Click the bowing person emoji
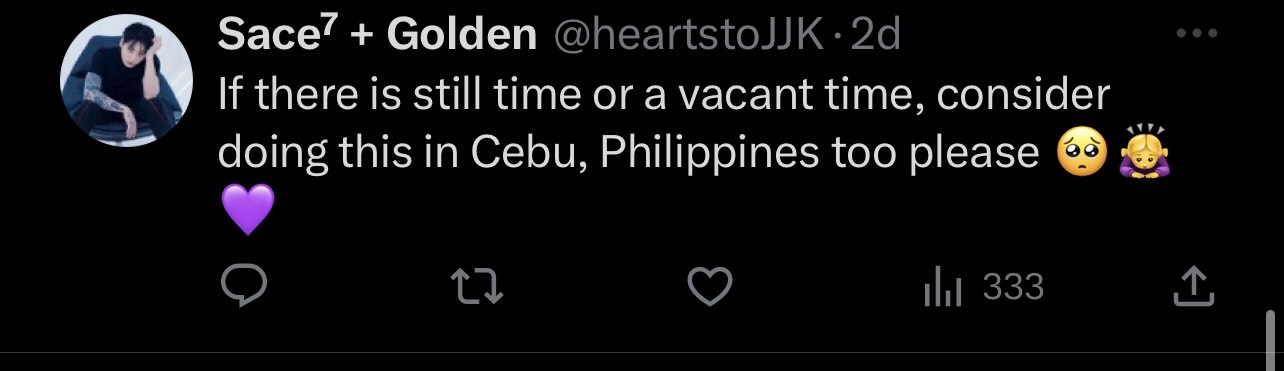 click(x=1143, y=152)
